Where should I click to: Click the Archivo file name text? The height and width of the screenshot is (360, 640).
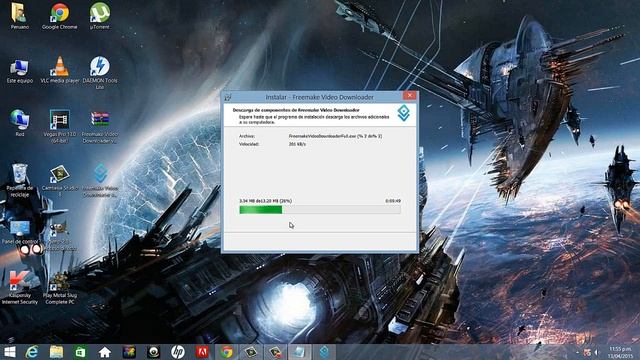(335, 136)
